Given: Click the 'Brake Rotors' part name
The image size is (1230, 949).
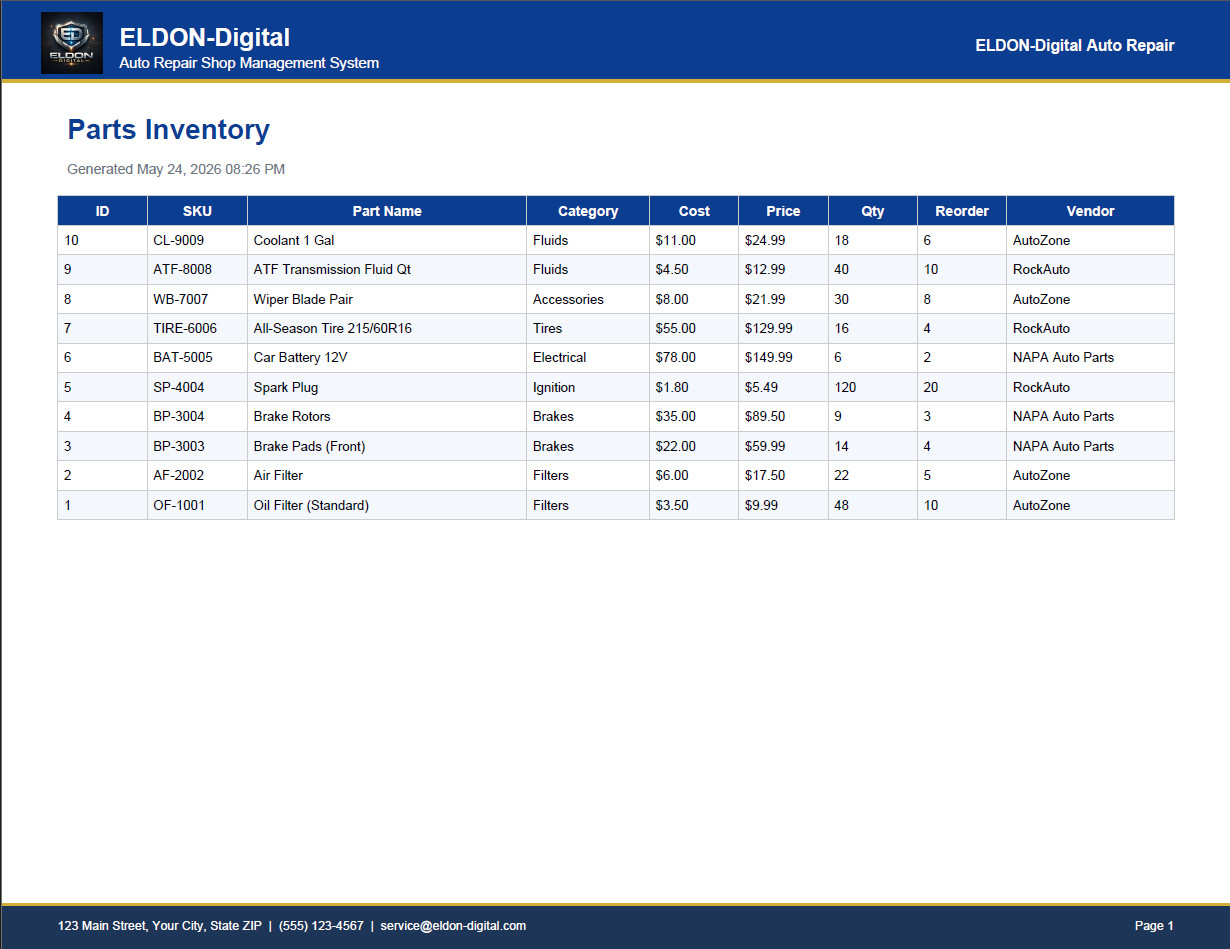Looking at the screenshot, I should click(x=292, y=416).
